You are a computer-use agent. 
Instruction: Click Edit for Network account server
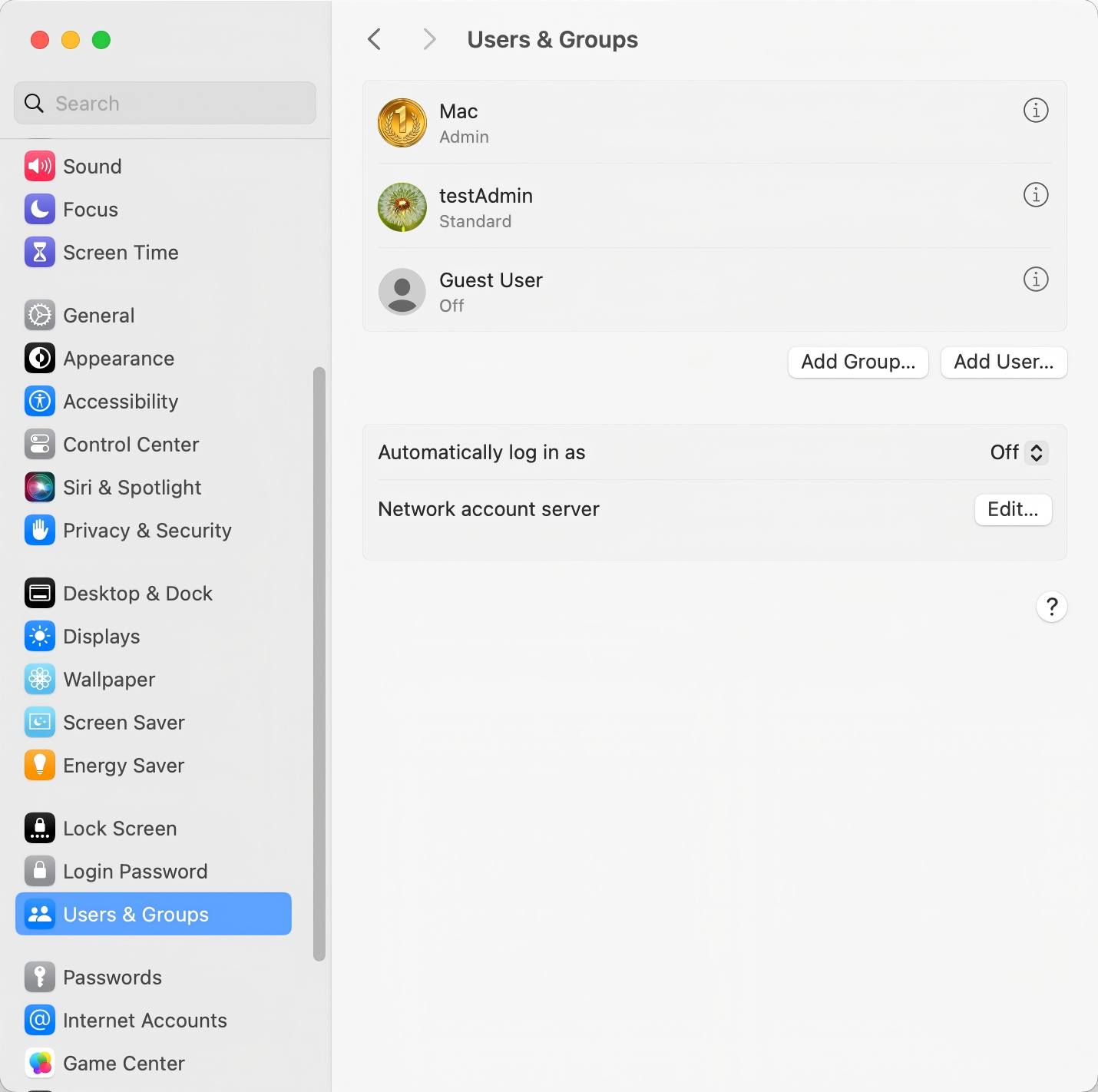1012,509
